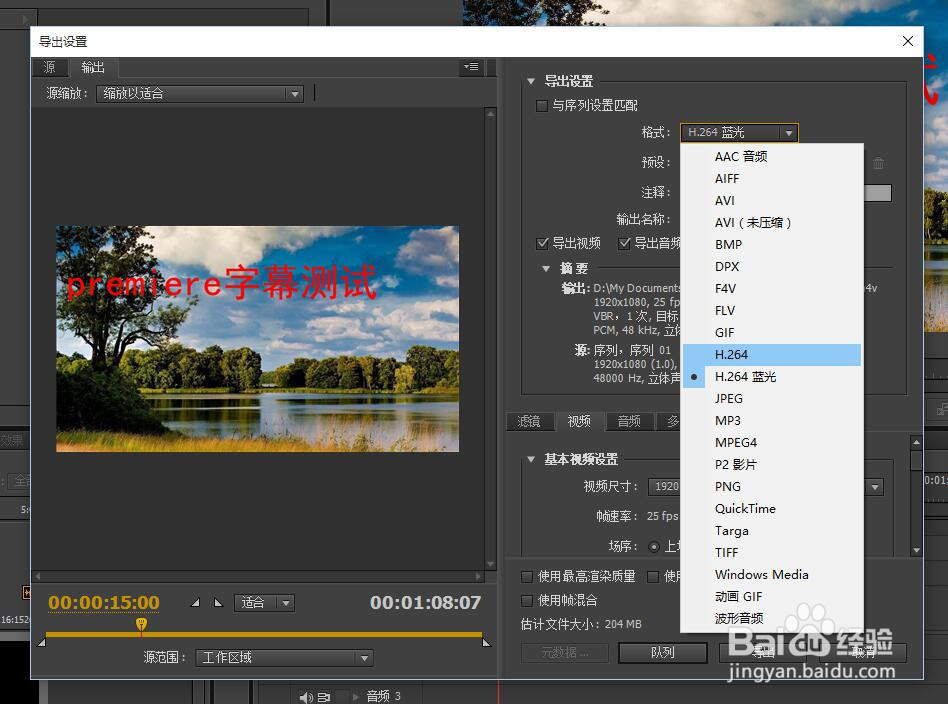Collapse the 摘要 section triangle

click(546, 269)
